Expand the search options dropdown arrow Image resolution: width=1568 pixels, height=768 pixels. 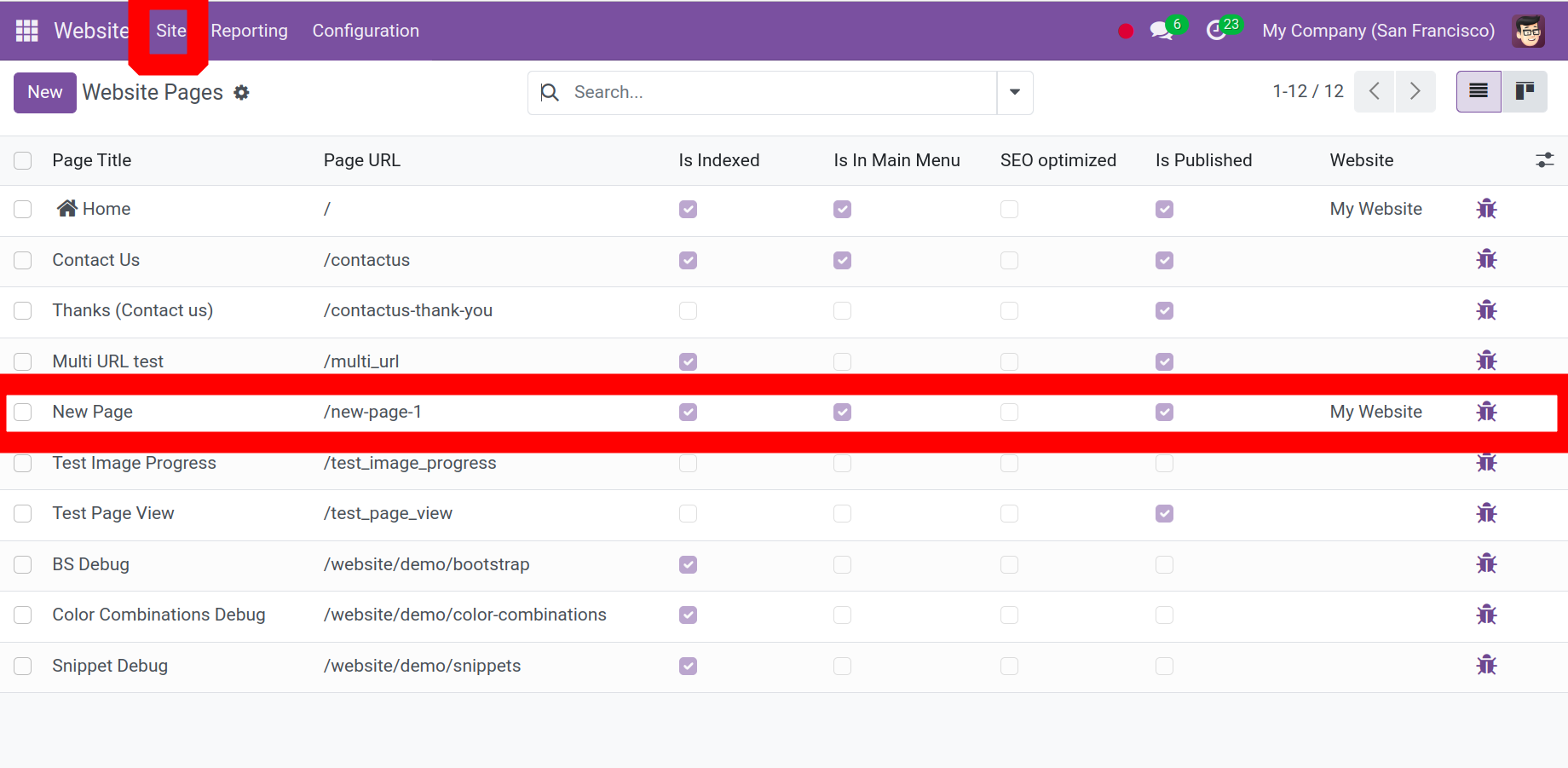pos(1015,92)
